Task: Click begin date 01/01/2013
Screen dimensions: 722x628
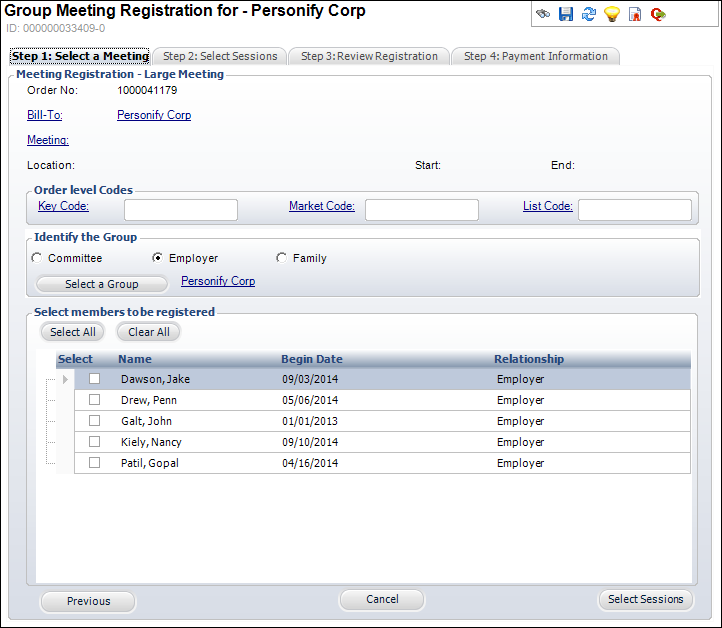Action: 310,421
